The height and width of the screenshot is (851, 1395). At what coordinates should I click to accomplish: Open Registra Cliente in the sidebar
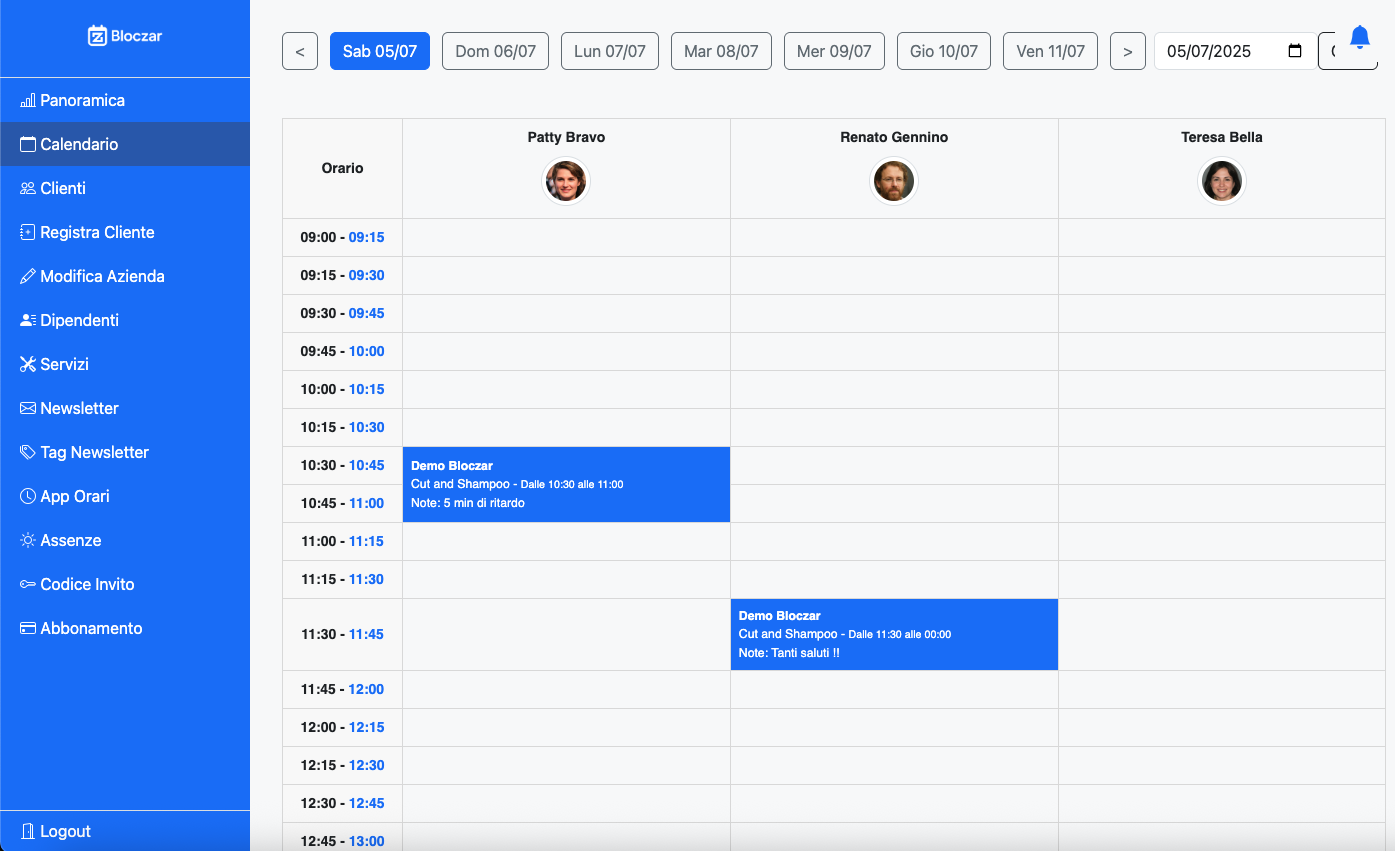(97, 232)
